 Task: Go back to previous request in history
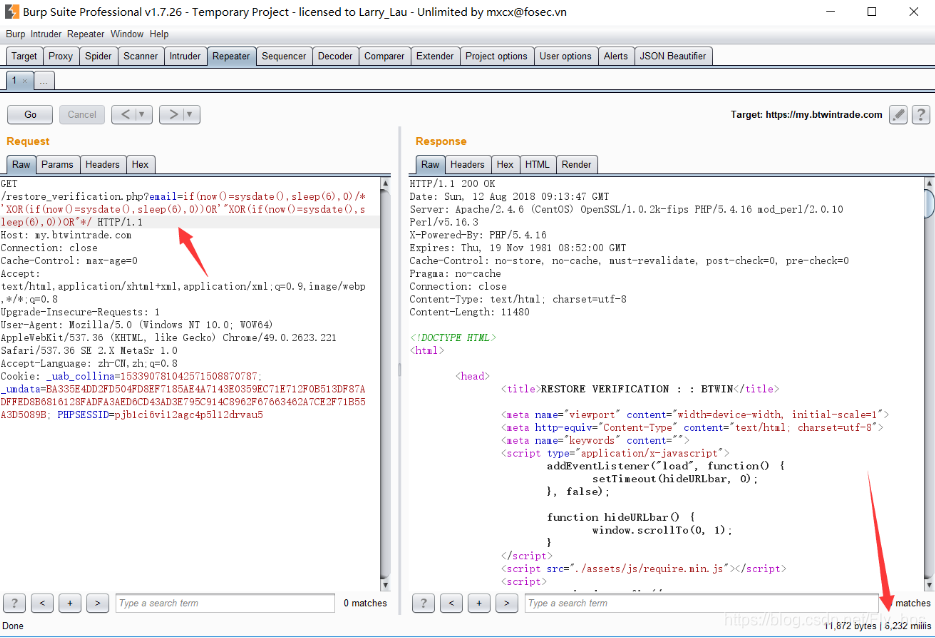point(125,114)
